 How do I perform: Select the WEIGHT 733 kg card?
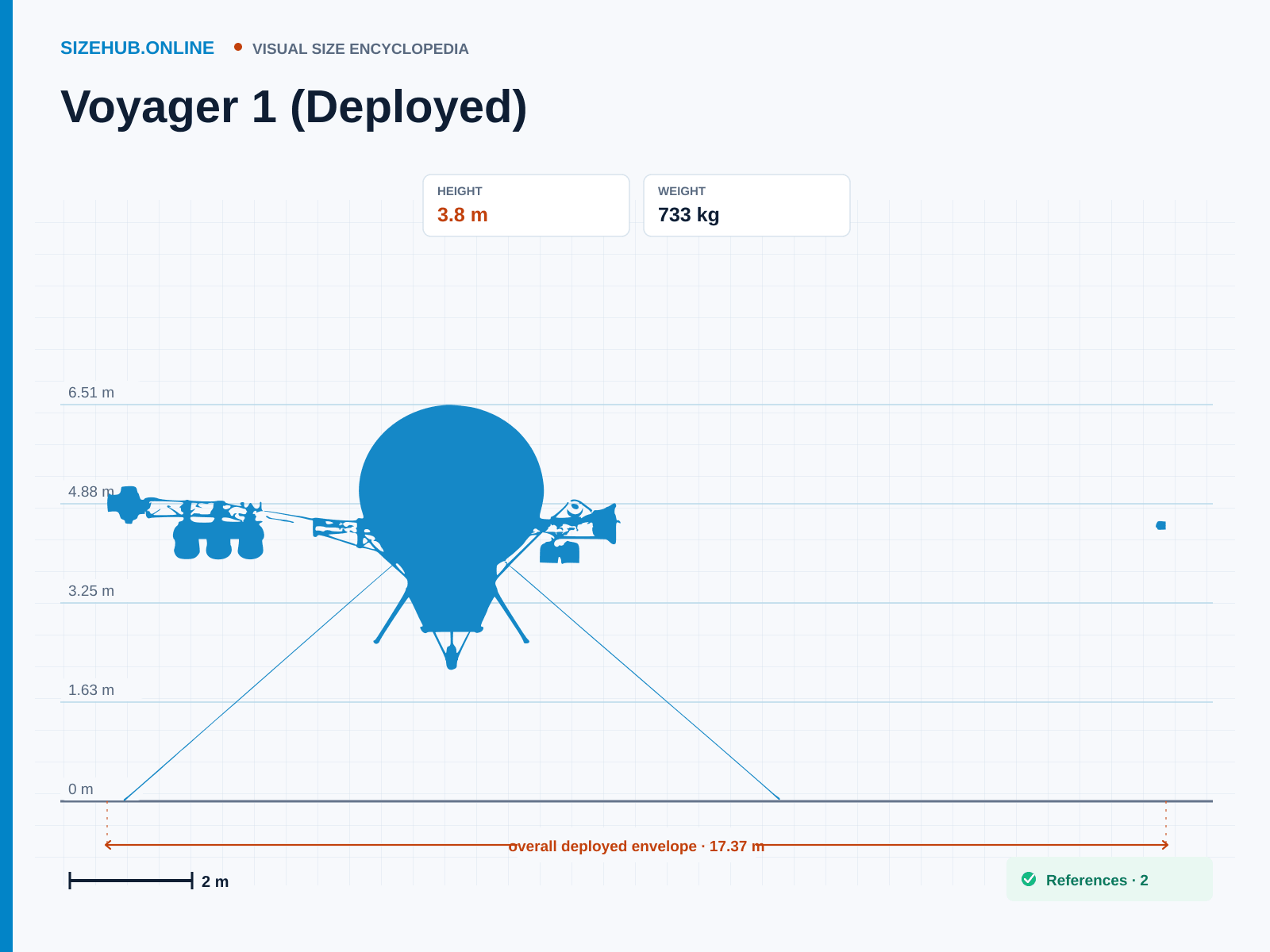click(x=747, y=205)
